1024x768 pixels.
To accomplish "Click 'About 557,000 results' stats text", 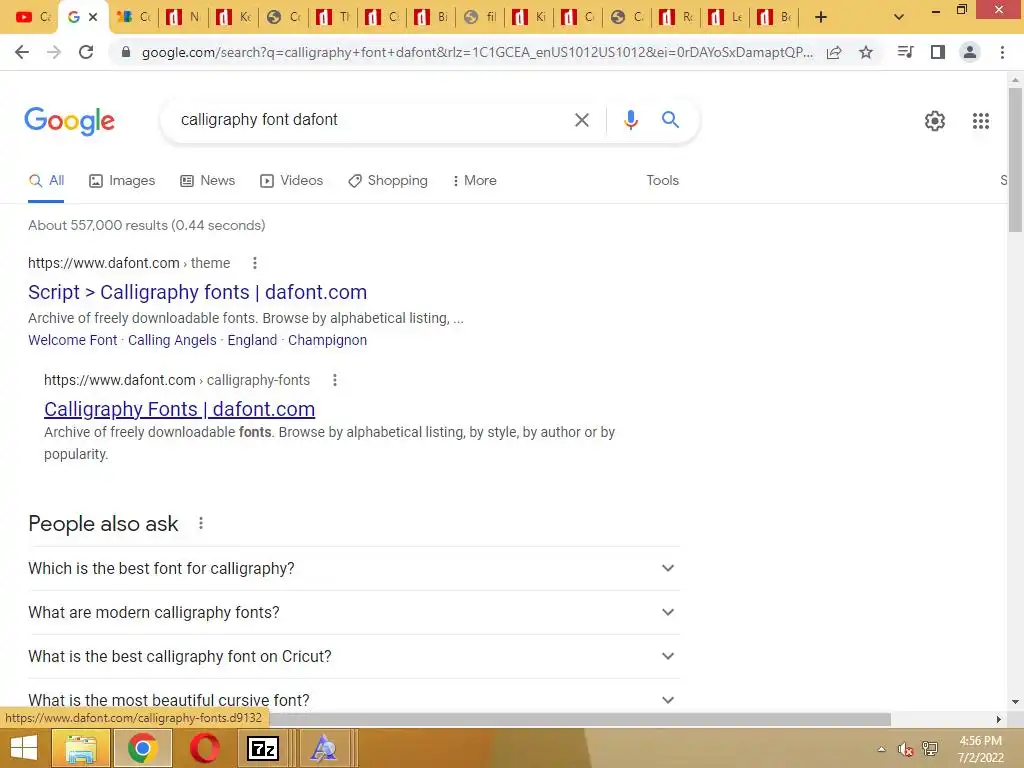I will click(146, 225).
